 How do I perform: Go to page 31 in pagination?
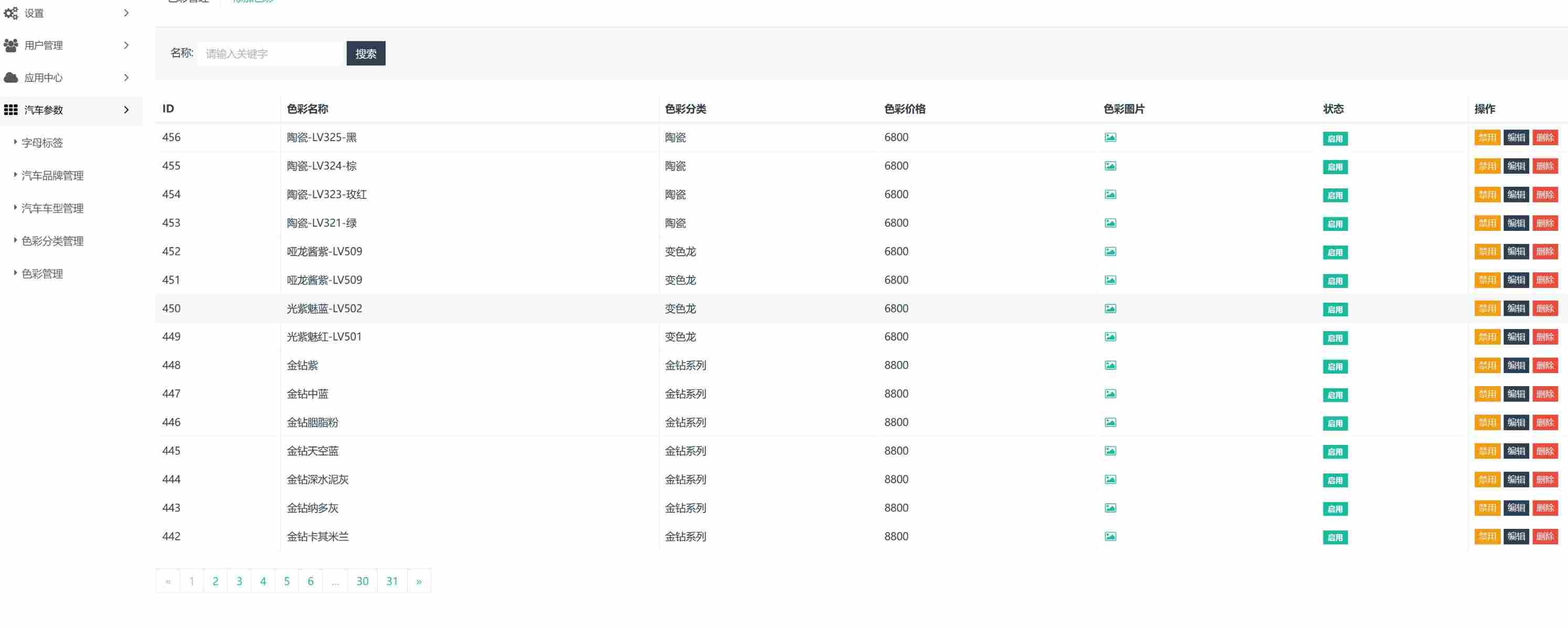point(392,581)
